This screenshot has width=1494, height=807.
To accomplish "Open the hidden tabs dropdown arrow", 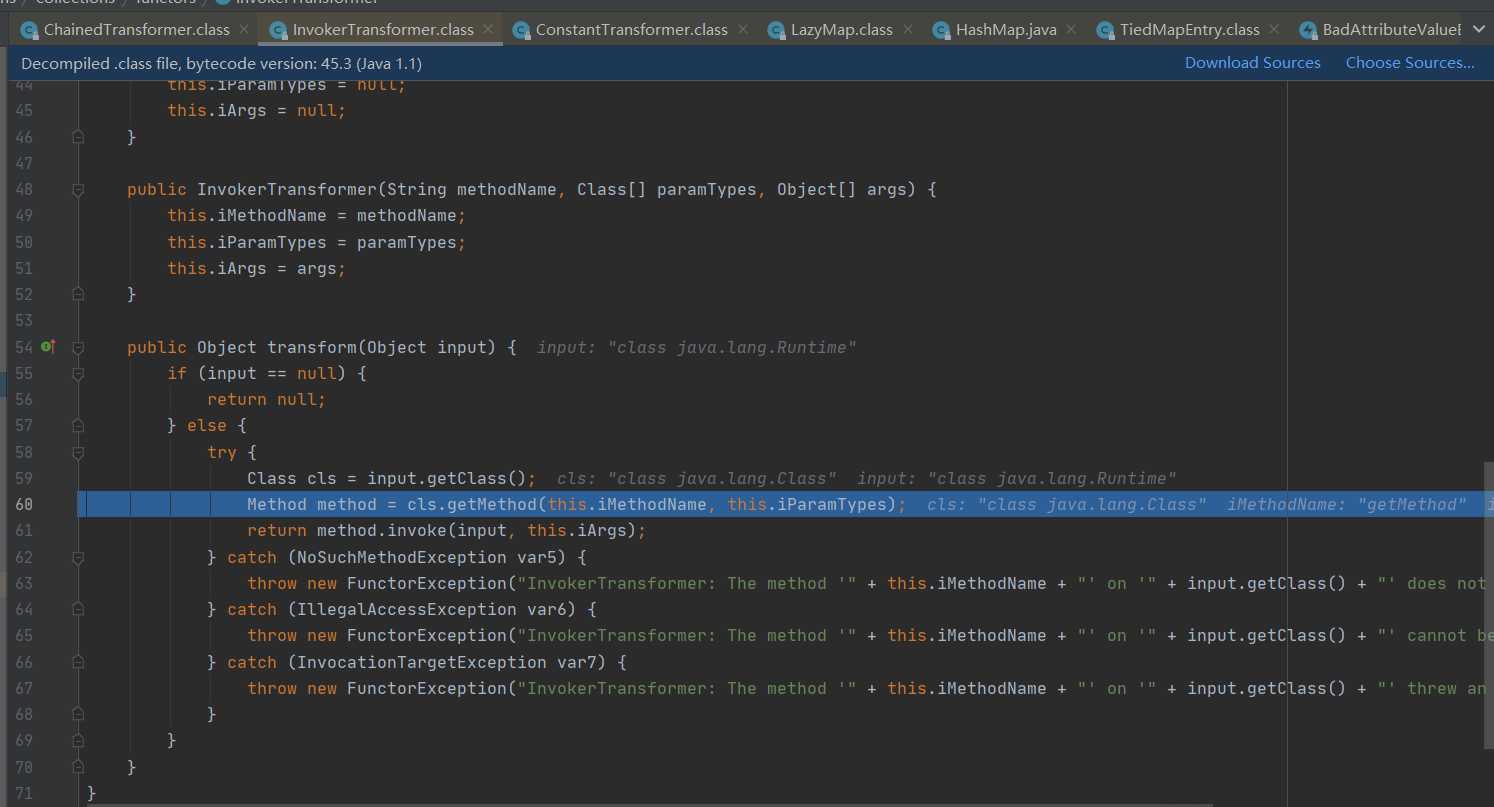I will pyautogui.click(x=1479, y=30).
